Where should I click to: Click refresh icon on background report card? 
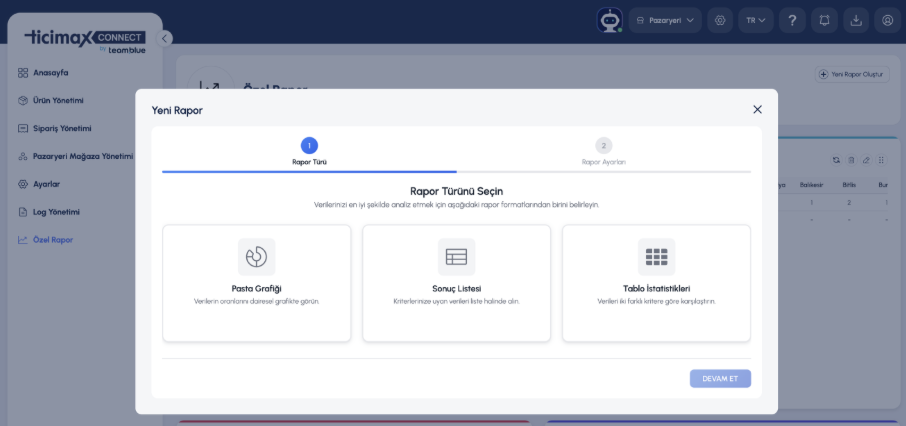[x=836, y=160]
